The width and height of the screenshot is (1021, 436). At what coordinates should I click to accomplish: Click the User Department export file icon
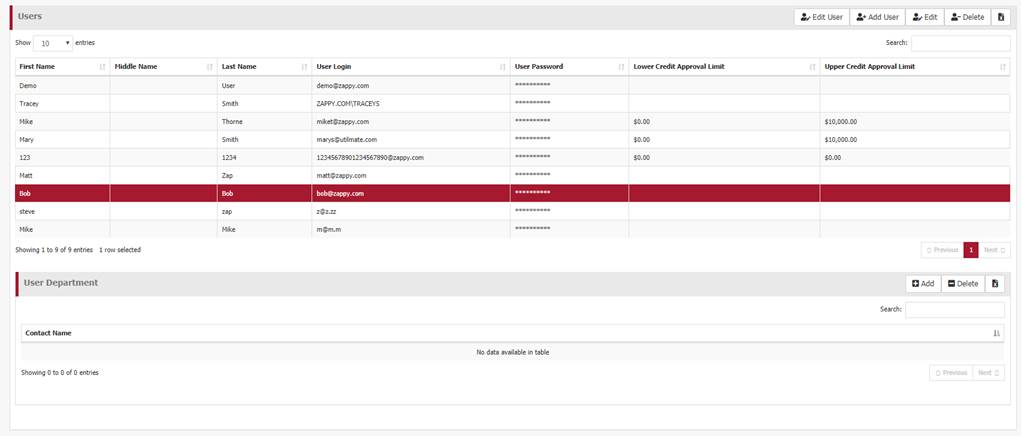point(995,284)
